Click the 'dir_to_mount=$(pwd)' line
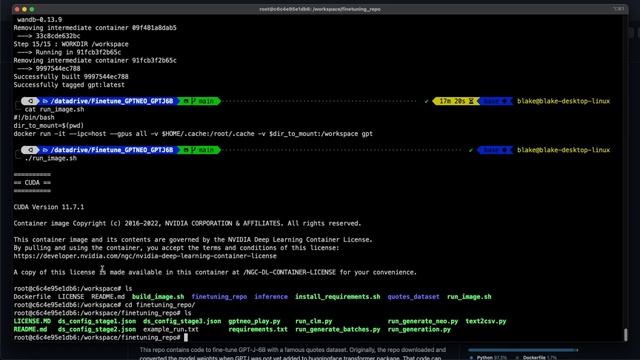The image size is (640, 360). point(49,125)
